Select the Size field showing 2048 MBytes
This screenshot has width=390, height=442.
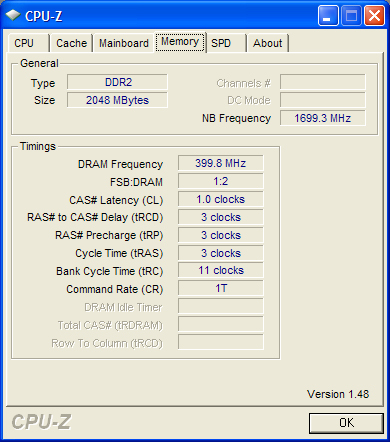point(117,100)
